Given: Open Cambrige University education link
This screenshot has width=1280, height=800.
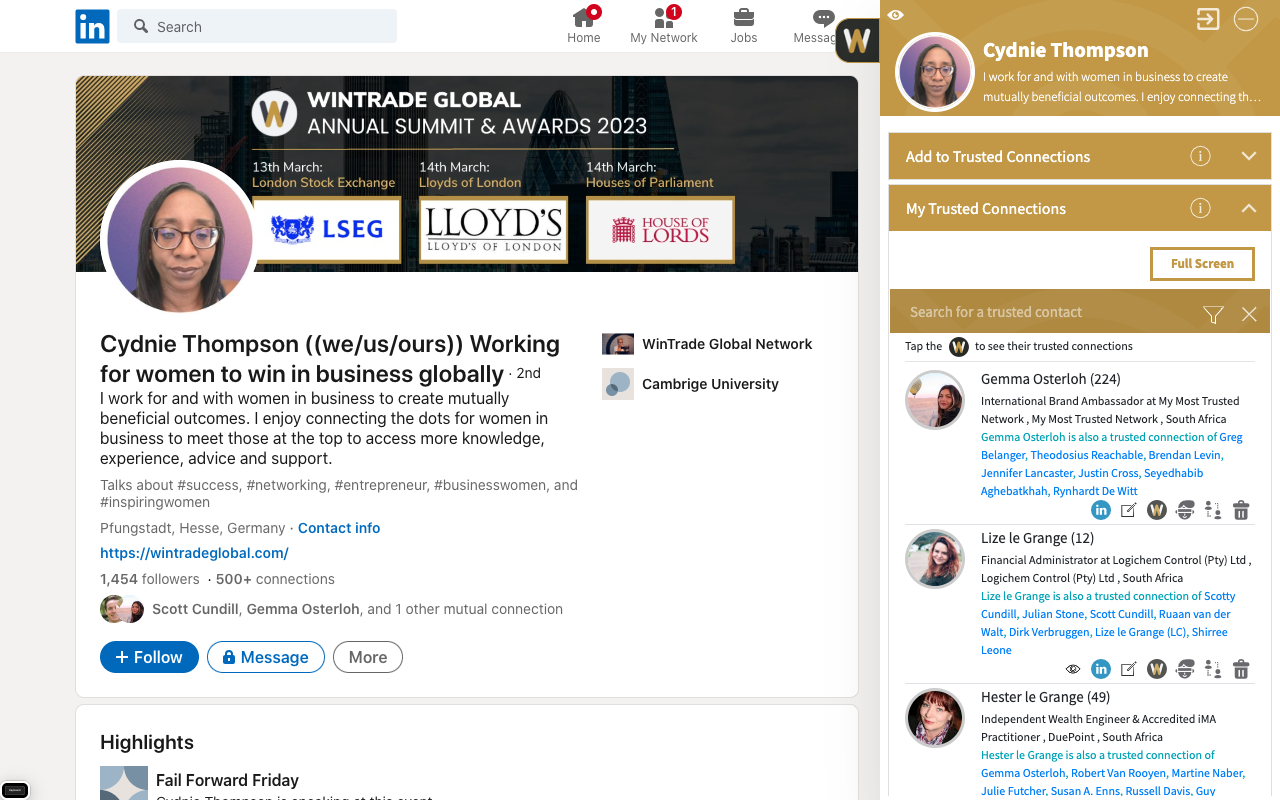Looking at the screenshot, I should click(x=690, y=384).
